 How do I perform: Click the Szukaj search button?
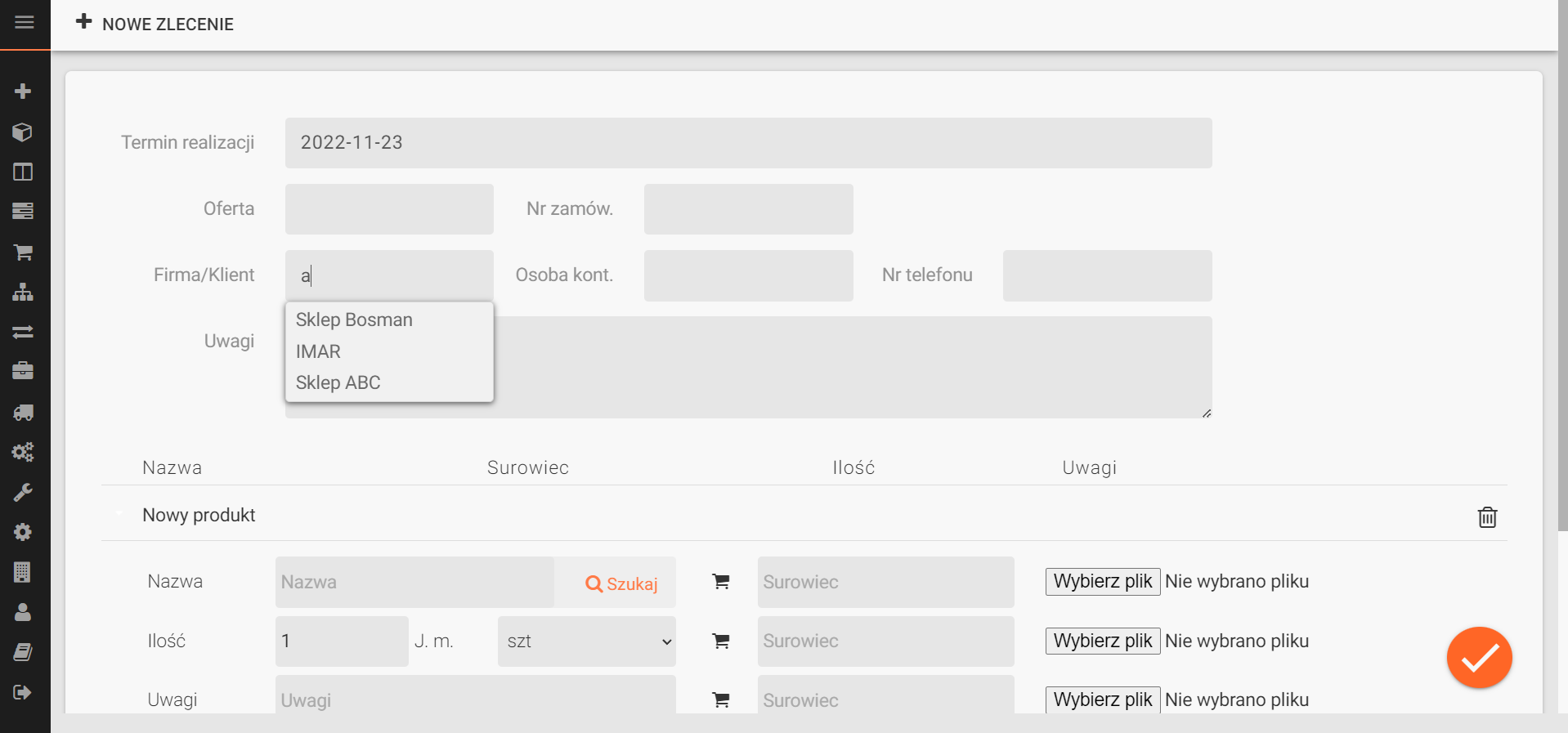(621, 583)
